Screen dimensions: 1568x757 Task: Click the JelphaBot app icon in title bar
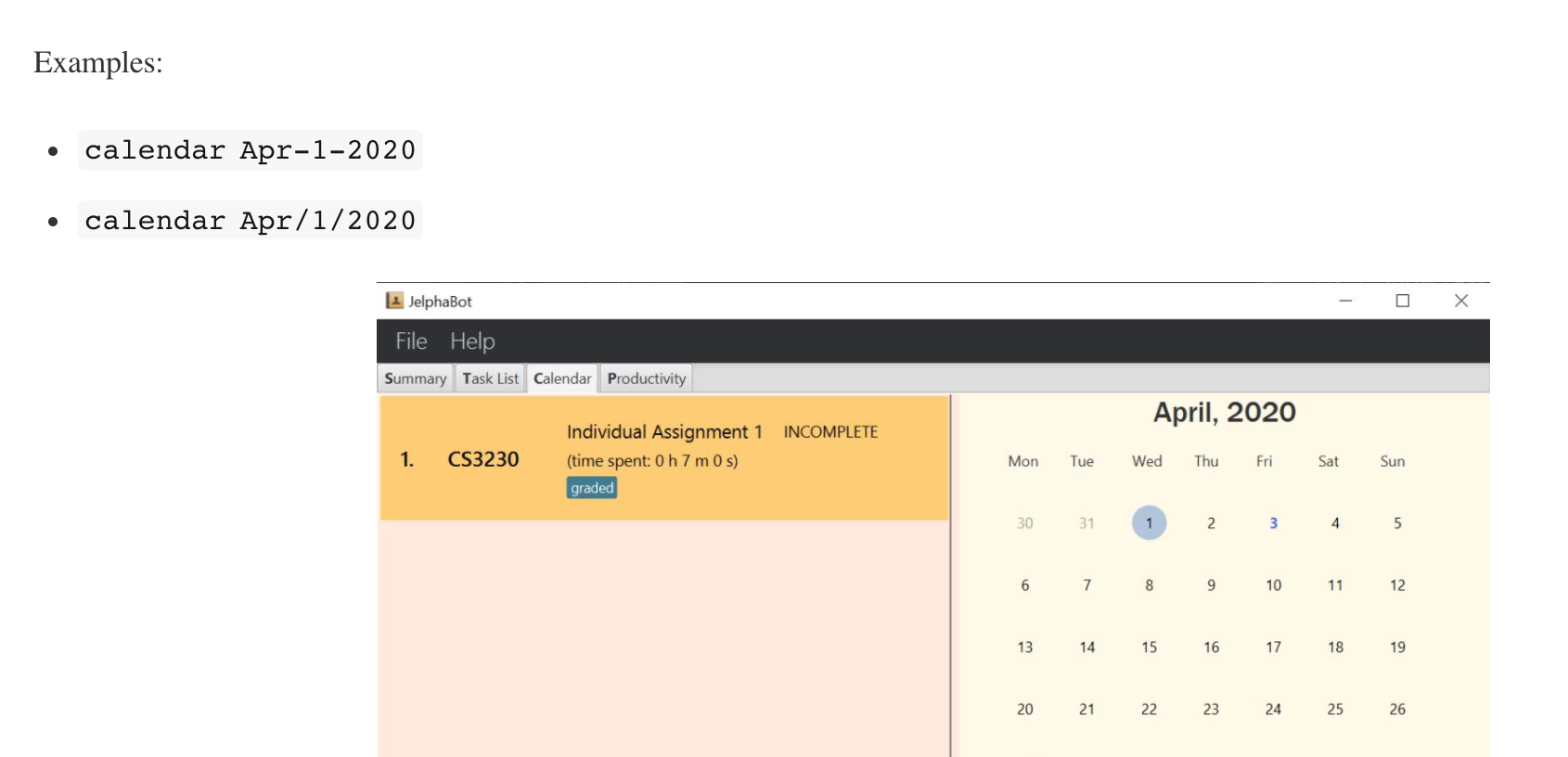point(394,301)
